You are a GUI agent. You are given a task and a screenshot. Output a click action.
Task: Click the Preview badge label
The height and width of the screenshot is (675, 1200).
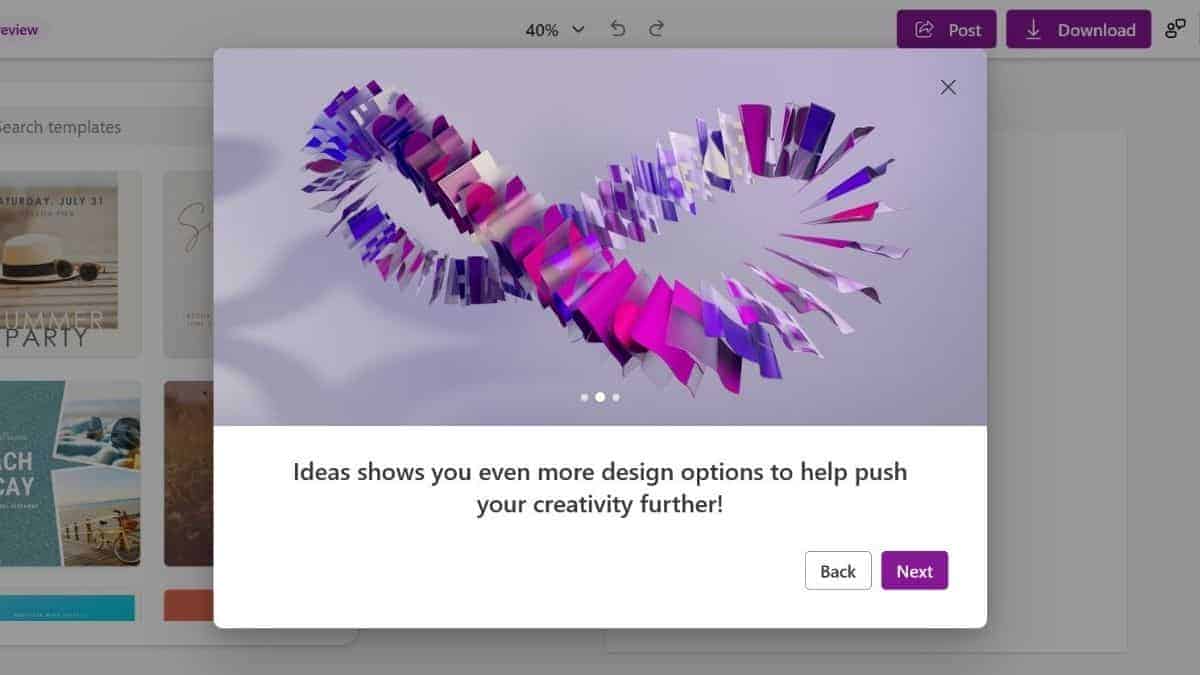18,30
